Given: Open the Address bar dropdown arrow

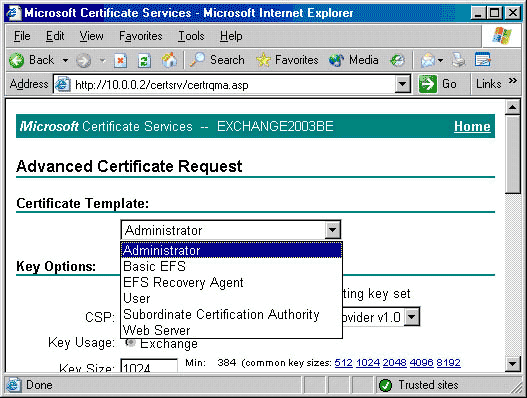Looking at the screenshot, I should click(x=403, y=84).
